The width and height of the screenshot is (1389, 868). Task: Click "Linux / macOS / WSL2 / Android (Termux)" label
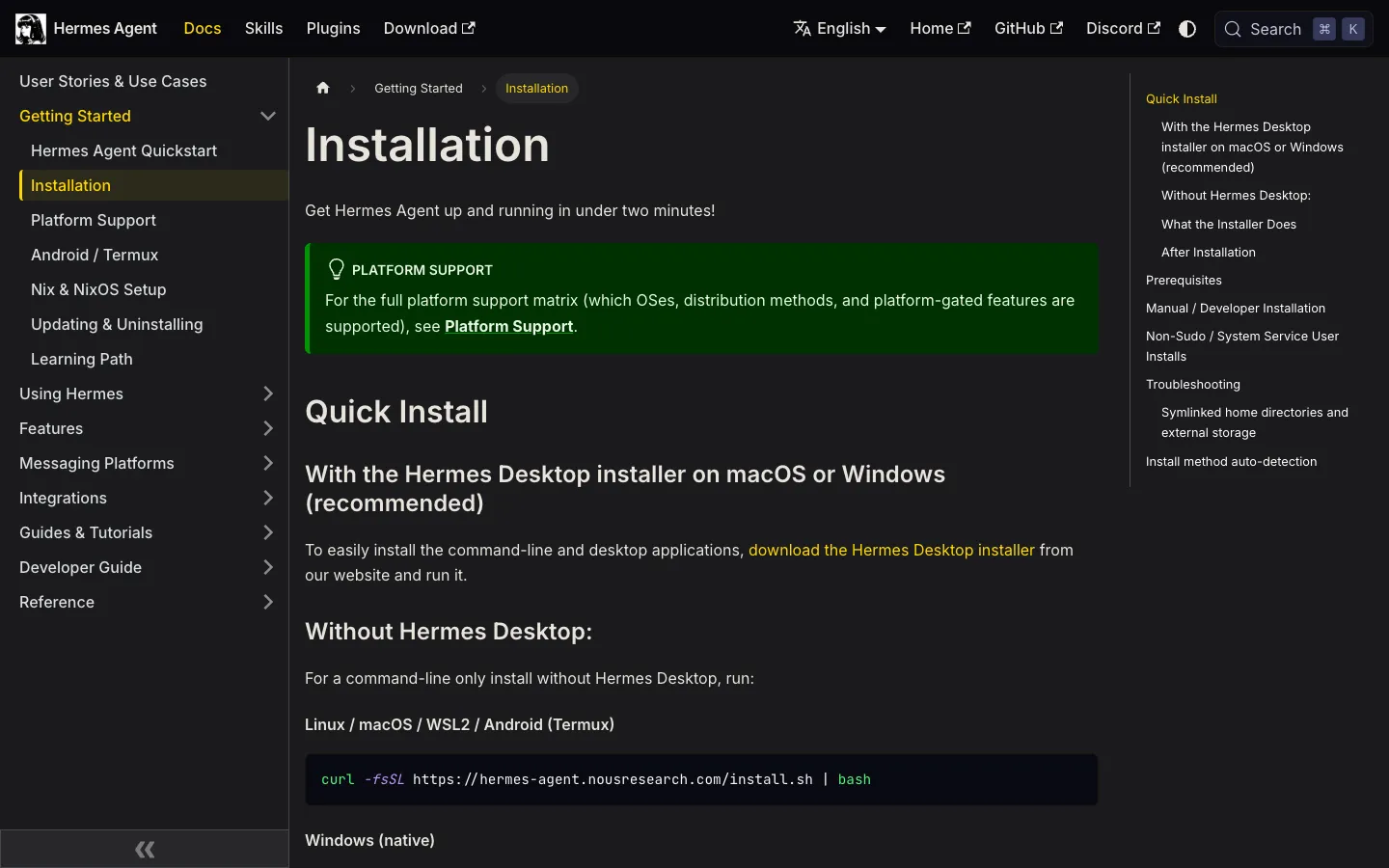459,724
